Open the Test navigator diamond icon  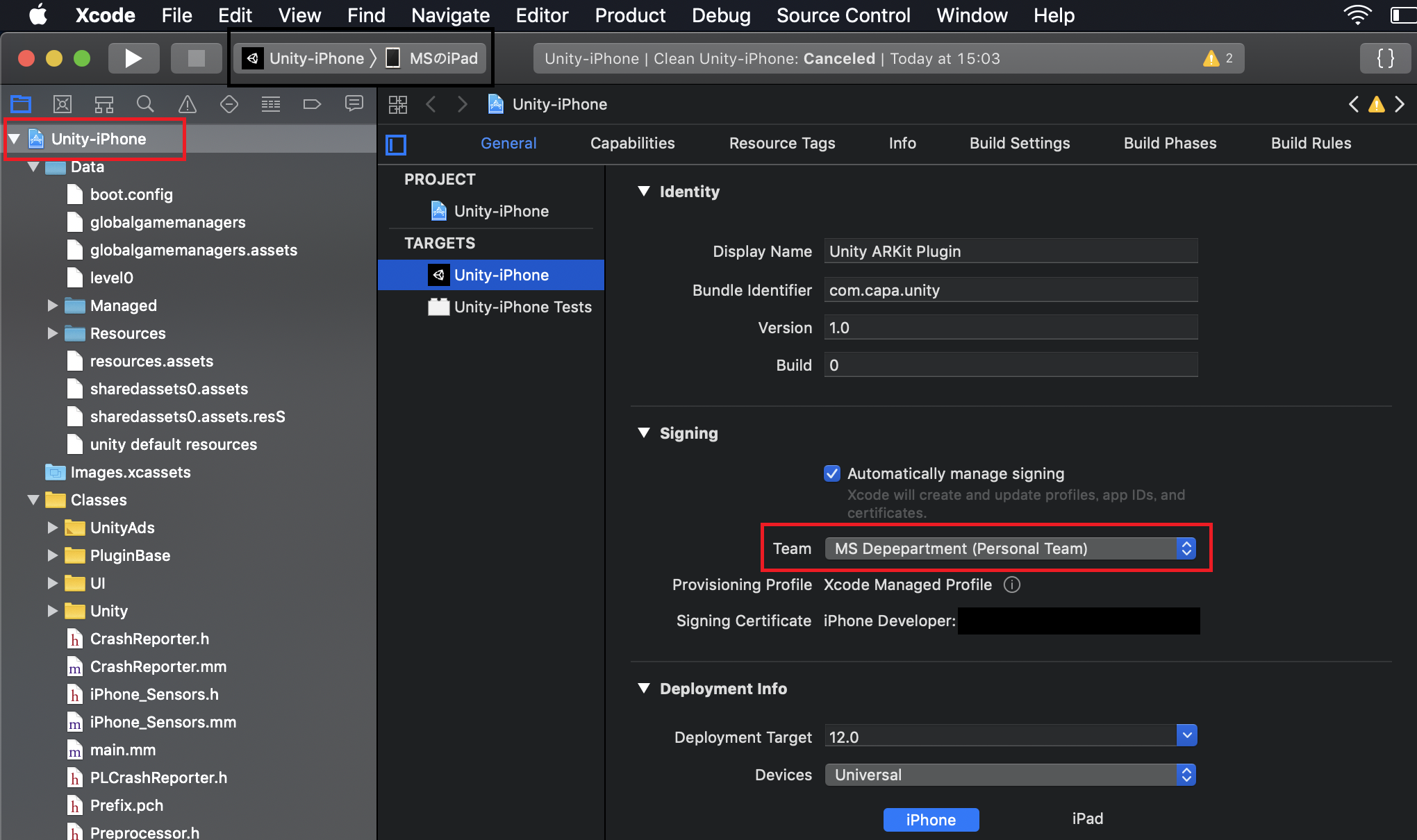[x=229, y=104]
